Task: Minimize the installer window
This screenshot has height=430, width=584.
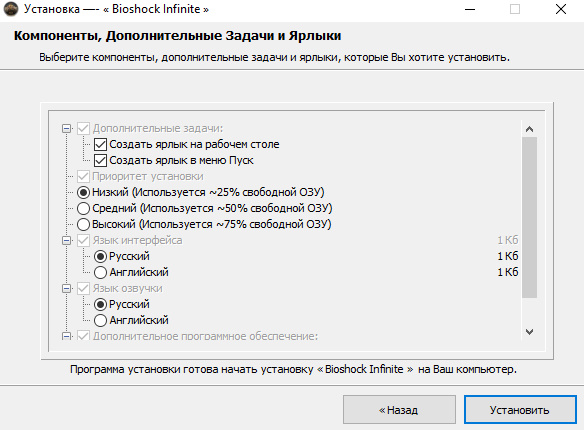Action: 470,9
